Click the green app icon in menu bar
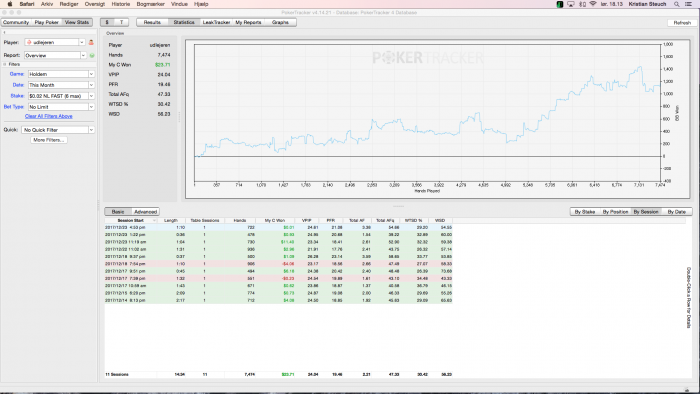Image resolution: width=700 pixels, height=394 pixels. (560, 4)
